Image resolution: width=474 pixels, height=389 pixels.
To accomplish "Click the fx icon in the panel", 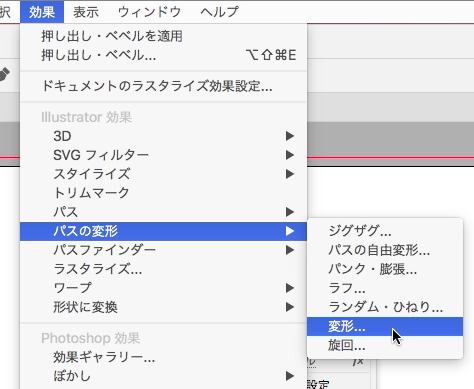I will (359, 362).
